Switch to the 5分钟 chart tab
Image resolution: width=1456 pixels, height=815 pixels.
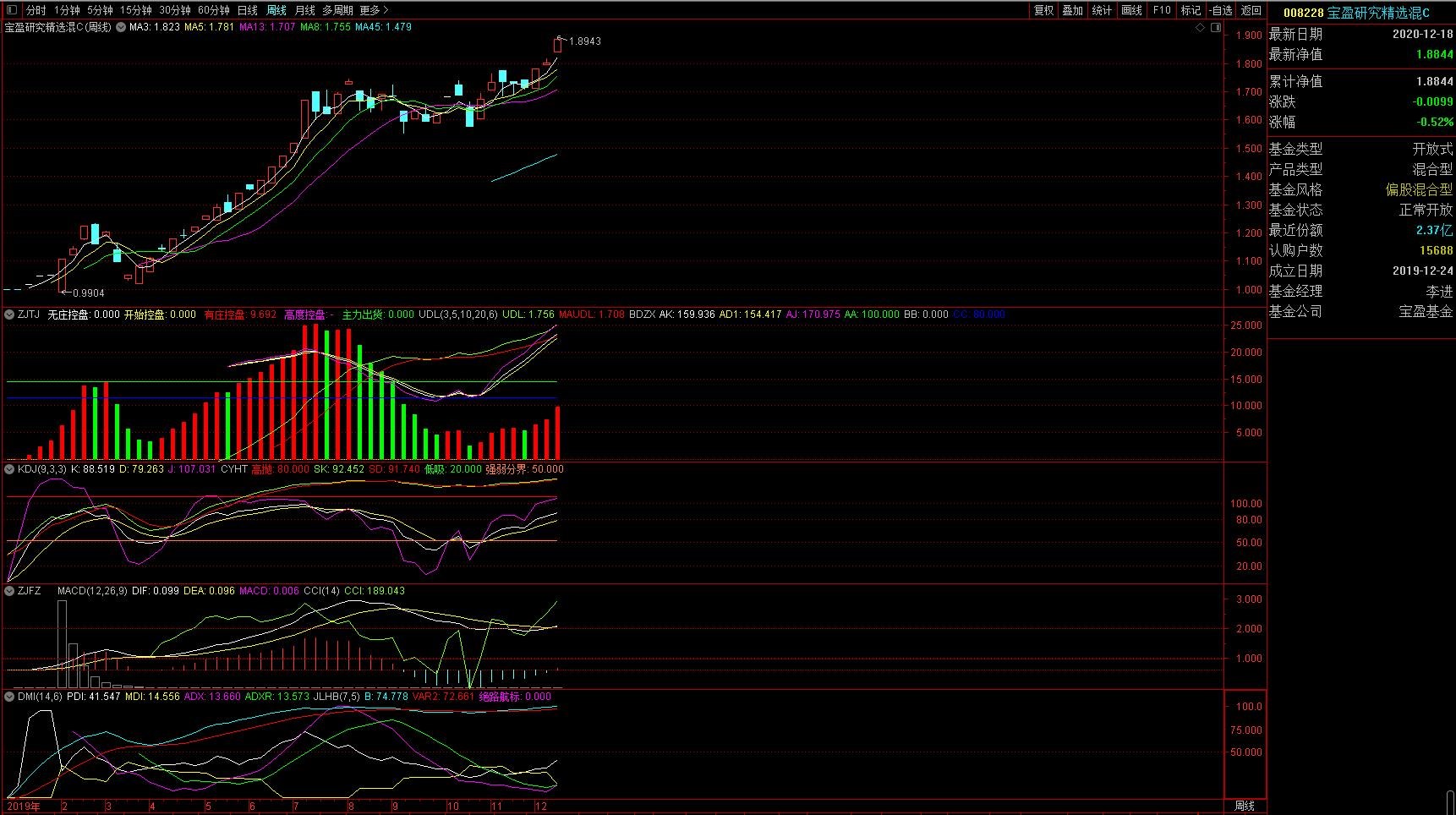point(100,10)
